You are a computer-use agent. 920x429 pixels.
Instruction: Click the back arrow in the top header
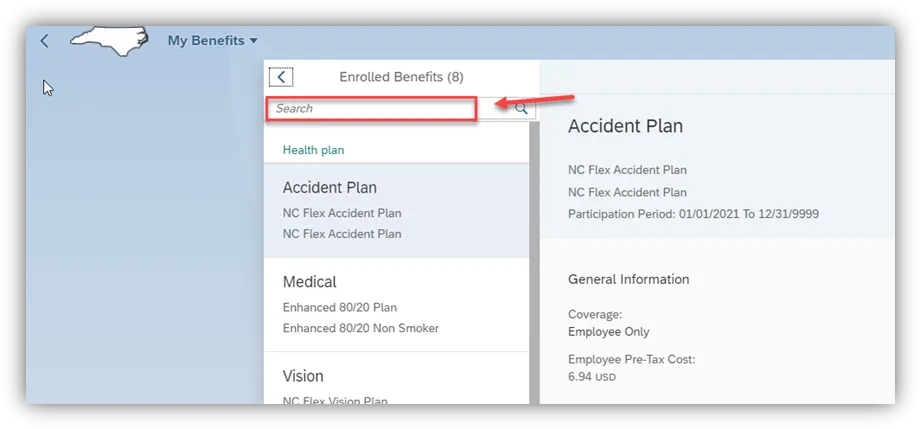click(44, 41)
